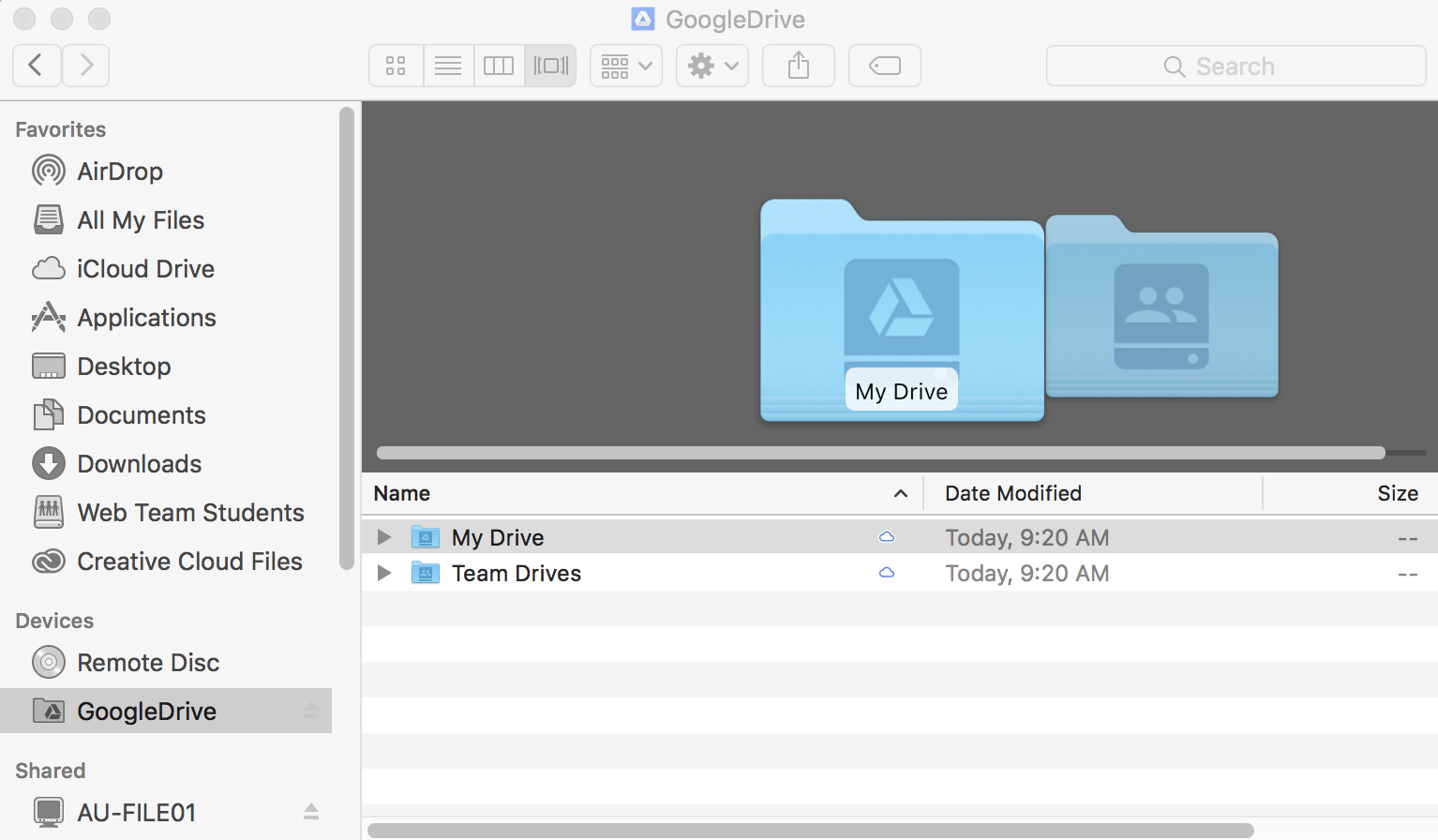Eject the GoogleDrive volume
This screenshot has height=840, width=1438.
point(311,711)
